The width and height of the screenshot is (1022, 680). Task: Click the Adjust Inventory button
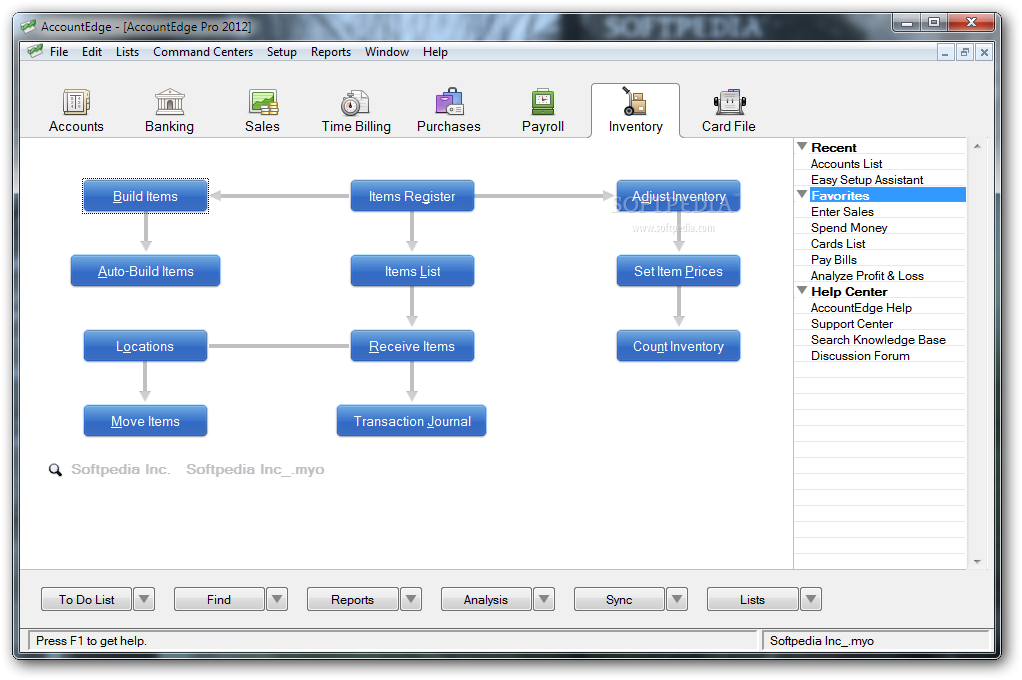[679, 196]
